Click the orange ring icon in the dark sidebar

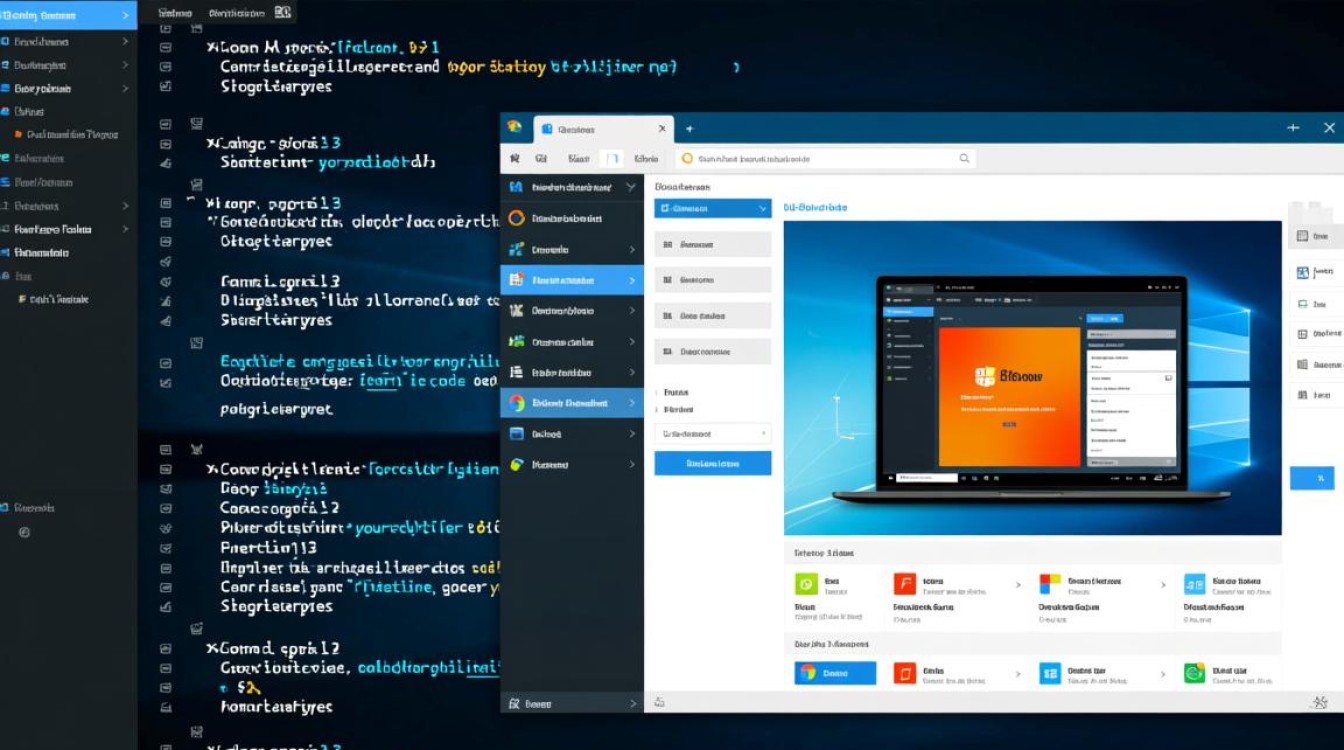click(517, 218)
